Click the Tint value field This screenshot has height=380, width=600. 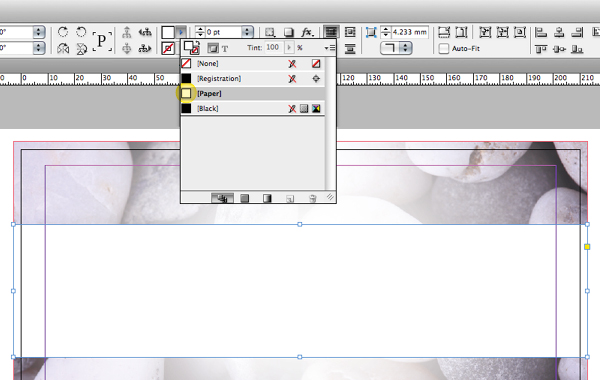(x=274, y=47)
